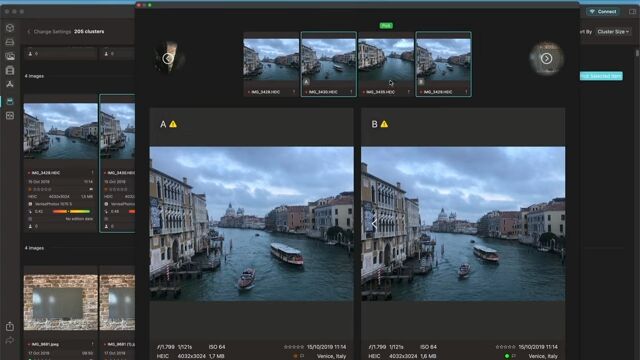Click the quality score color bar of IMG_3428.HEIC

(71, 211)
